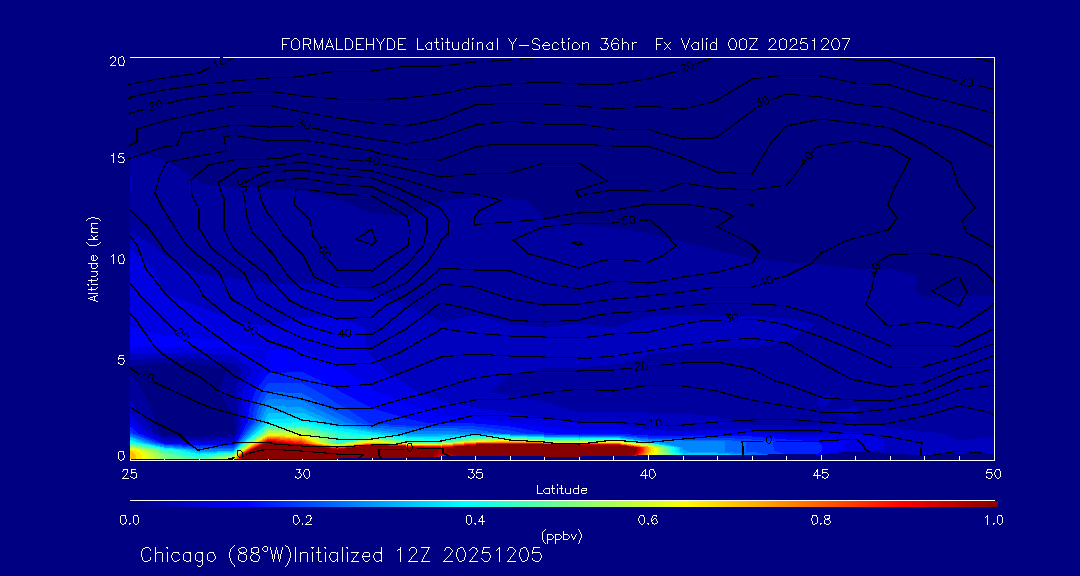Click the red surface formaldehyde layer near latitude 35
The image size is (1080, 576).
click(x=475, y=445)
